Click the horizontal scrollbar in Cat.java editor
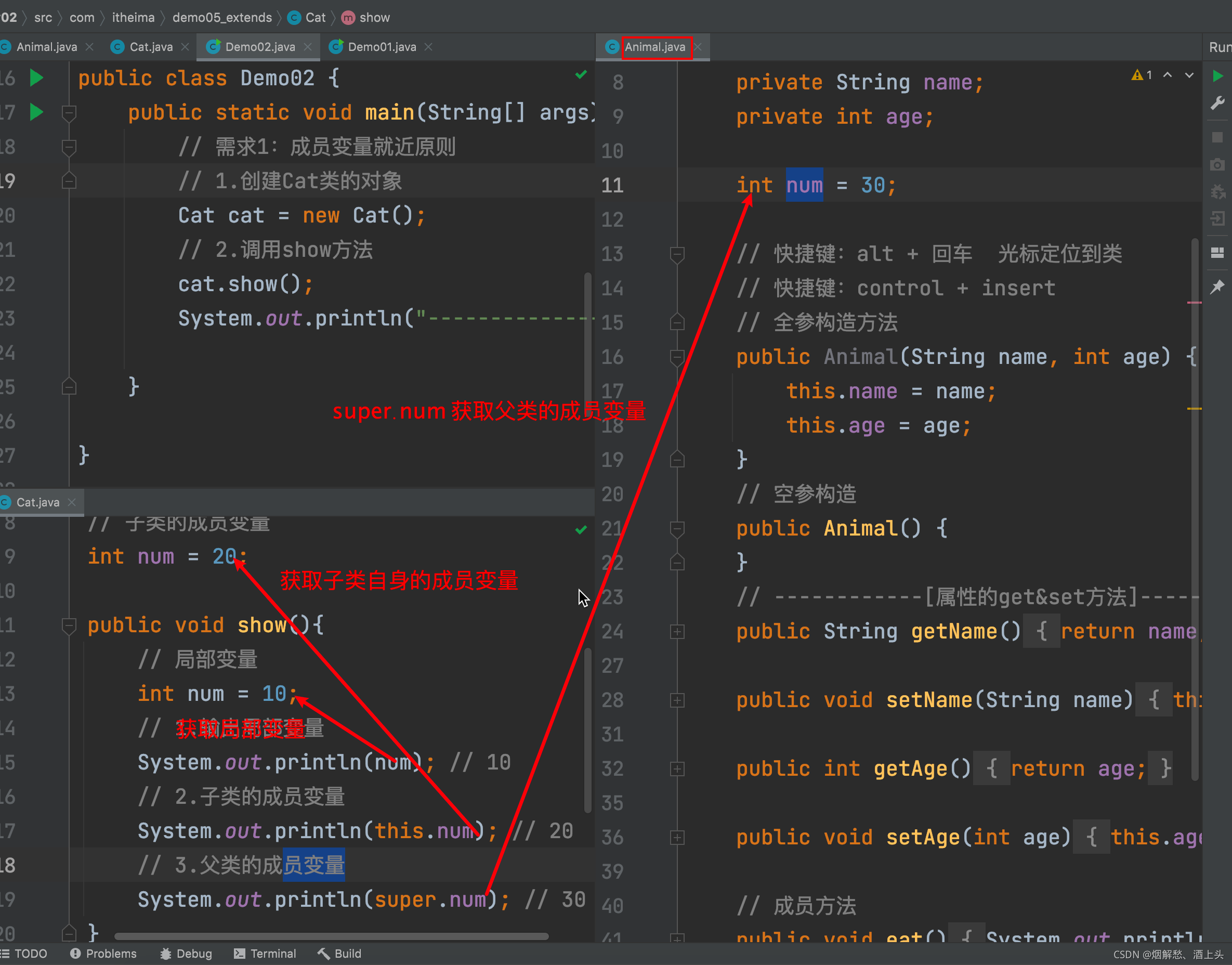This screenshot has height=965, width=1232. click(331, 937)
